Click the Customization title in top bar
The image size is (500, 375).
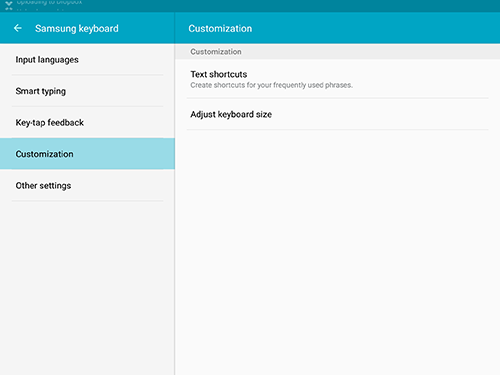coord(220,28)
